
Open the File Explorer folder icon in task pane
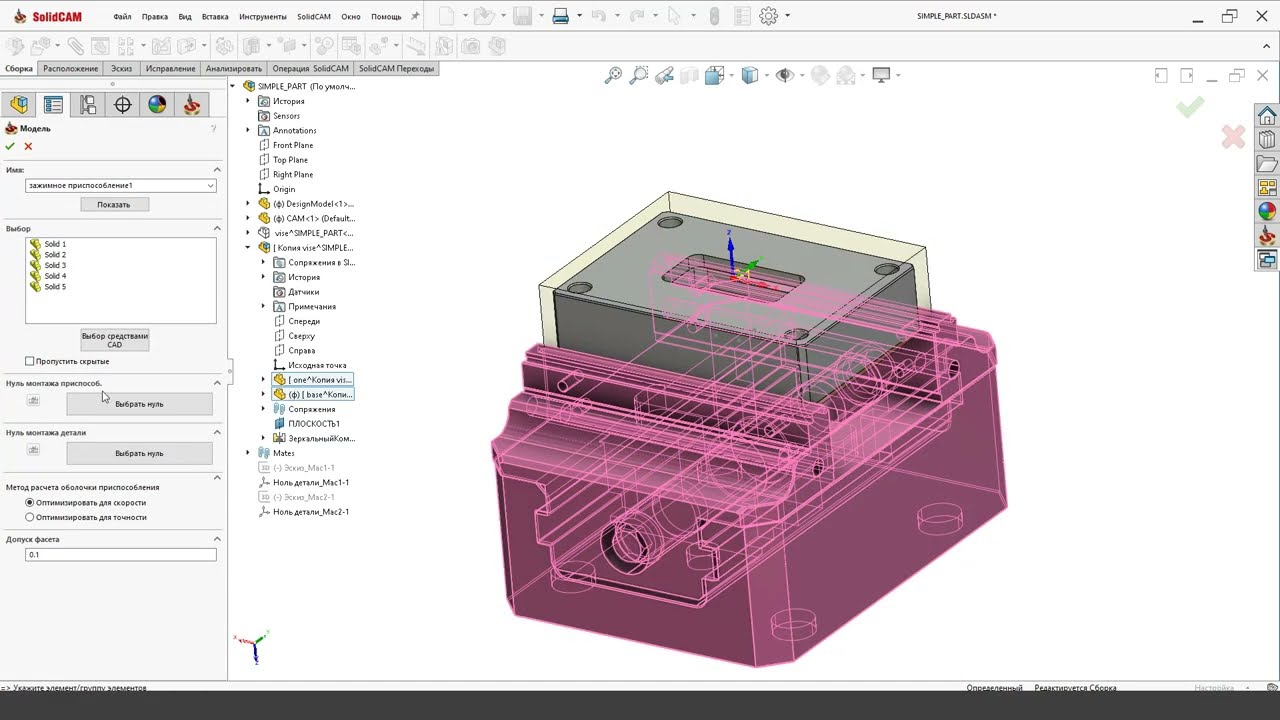[x=1267, y=163]
